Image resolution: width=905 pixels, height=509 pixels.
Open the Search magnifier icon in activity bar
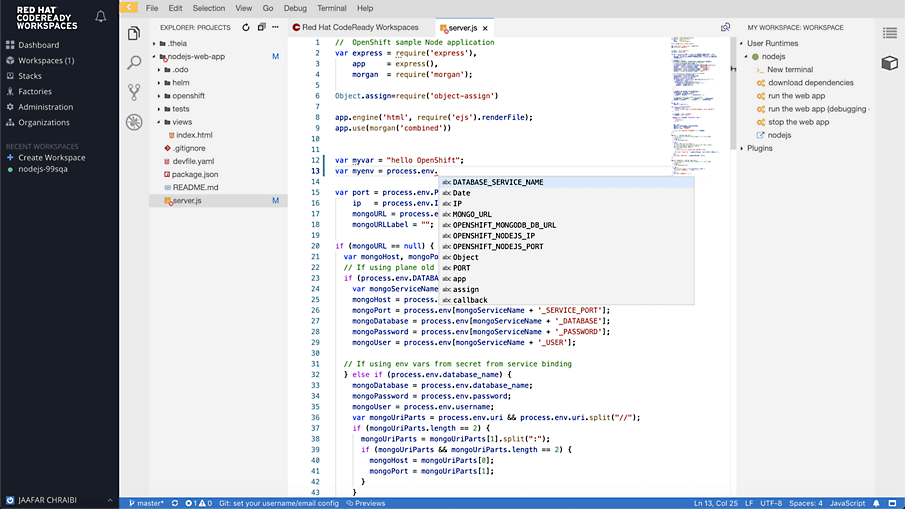pos(134,63)
